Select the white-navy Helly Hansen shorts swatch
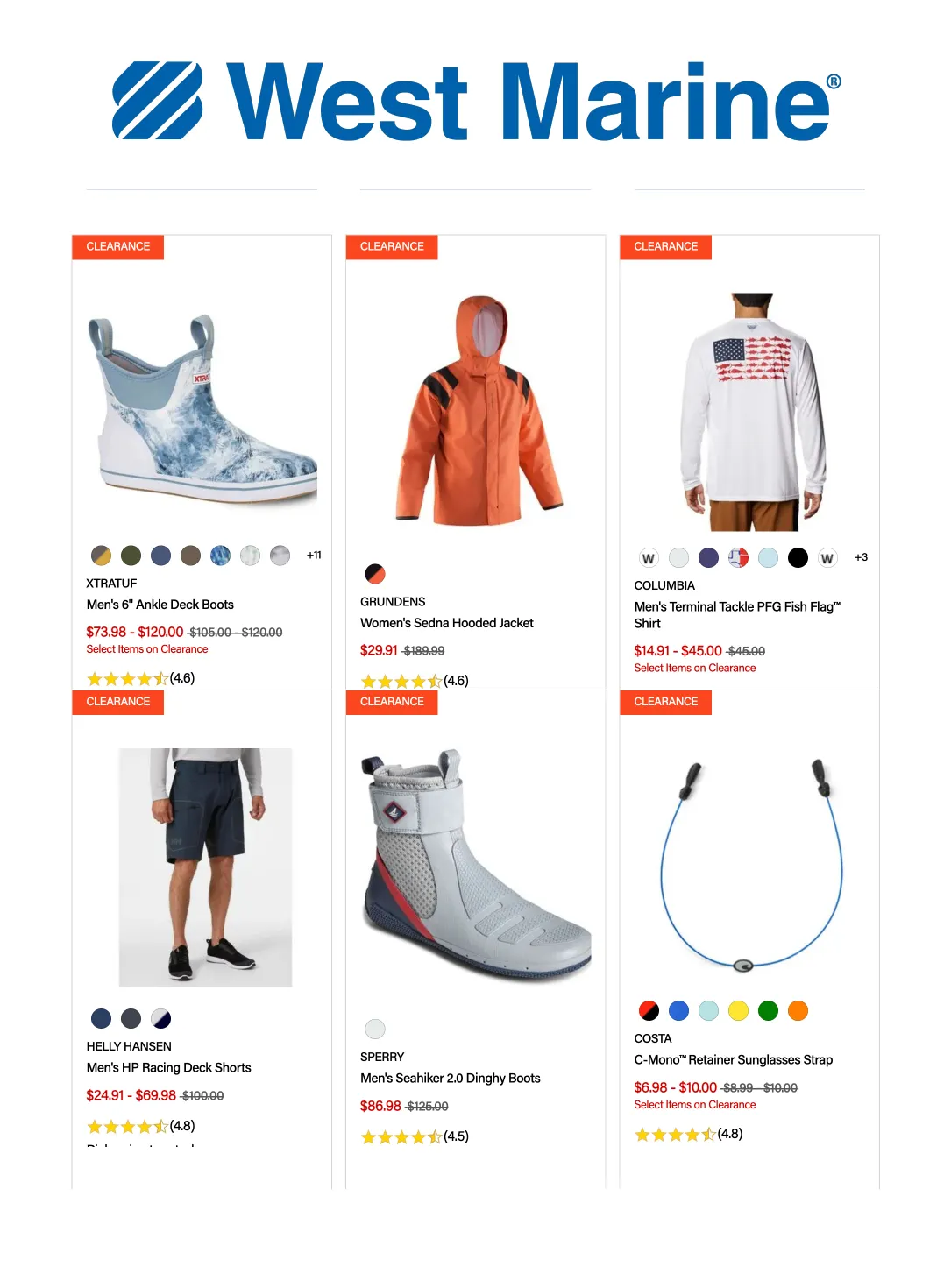Viewport: 951px width, 1288px height. point(160,1018)
